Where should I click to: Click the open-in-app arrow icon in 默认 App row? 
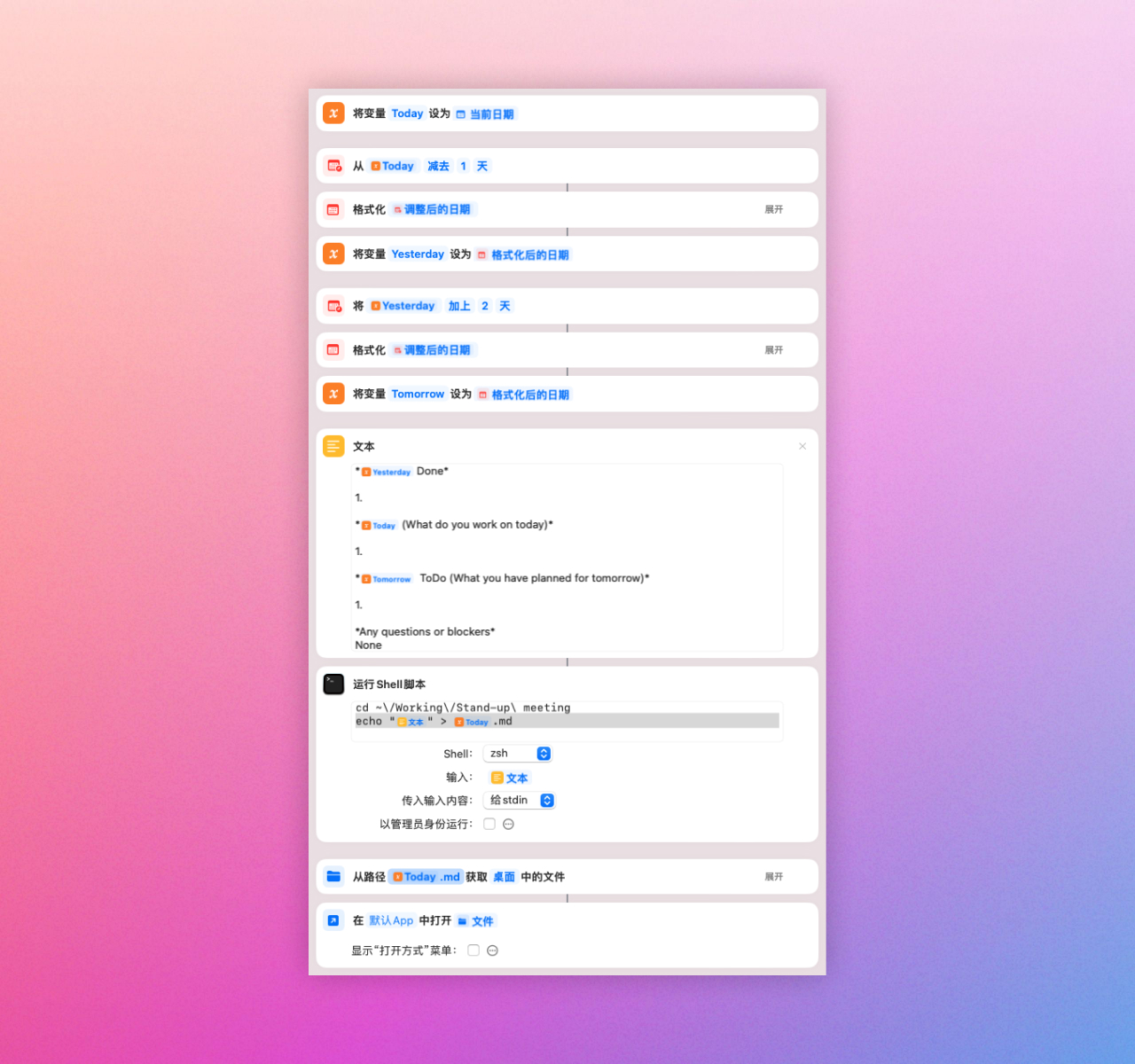tap(333, 920)
